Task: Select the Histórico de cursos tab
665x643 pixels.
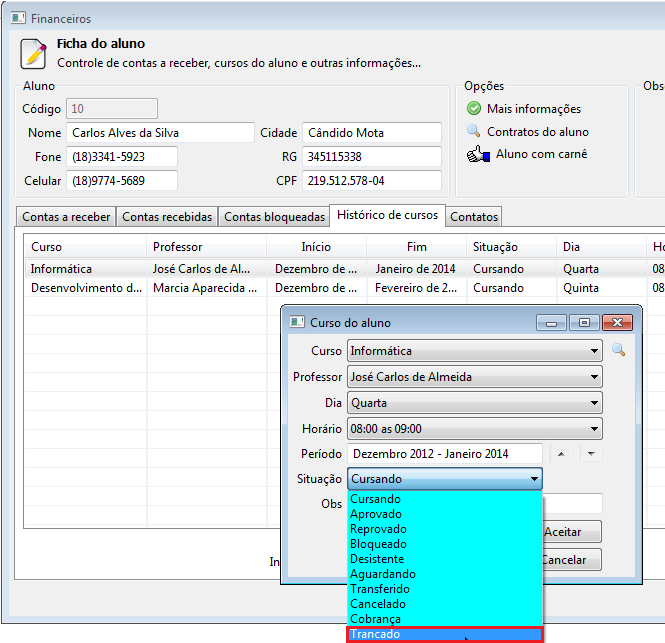Action: point(387,215)
